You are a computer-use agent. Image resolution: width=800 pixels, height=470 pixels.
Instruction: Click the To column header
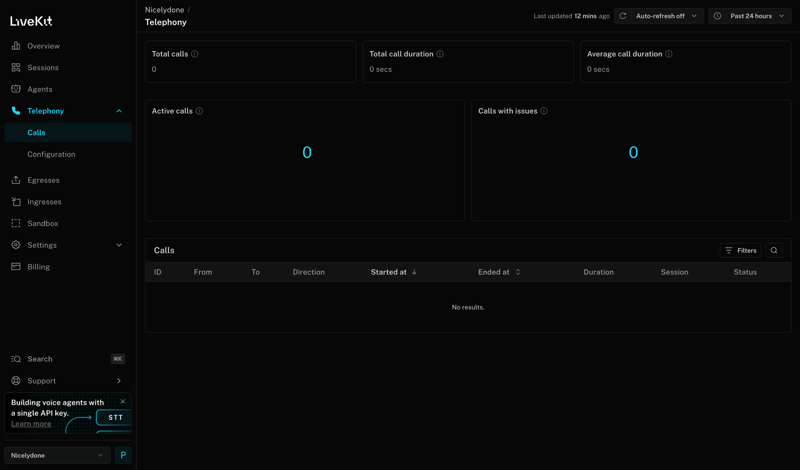pos(256,273)
